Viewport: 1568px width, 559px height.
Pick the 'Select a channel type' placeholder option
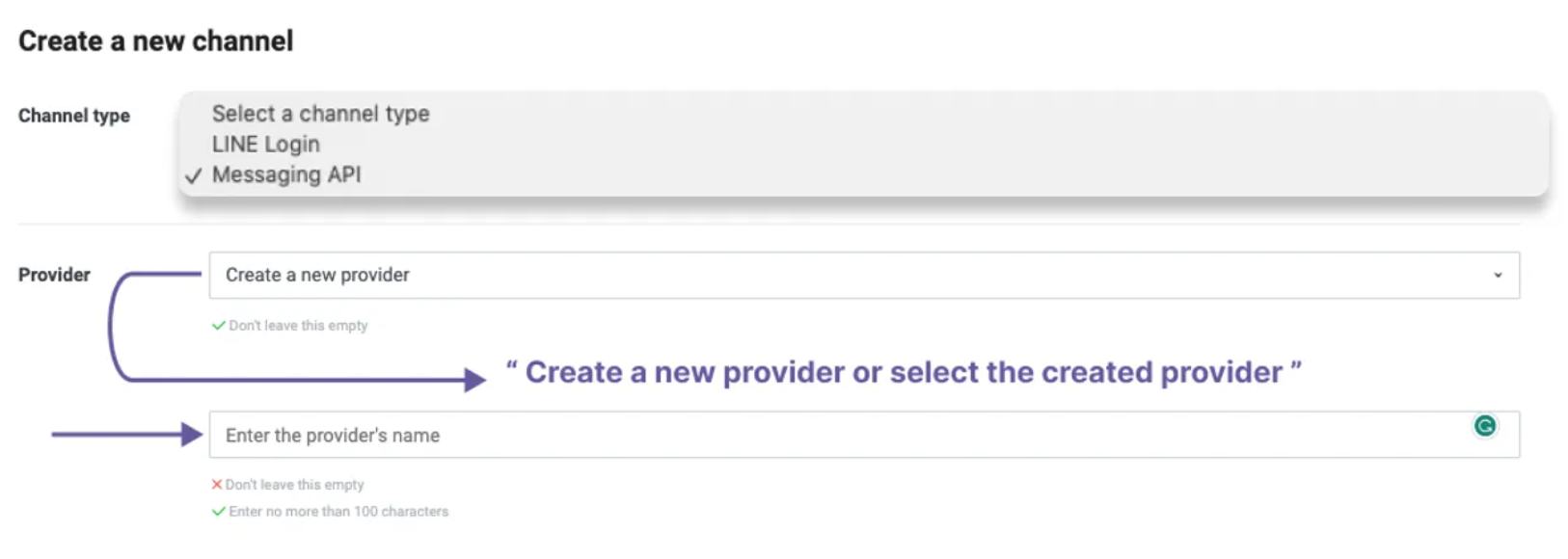point(320,114)
